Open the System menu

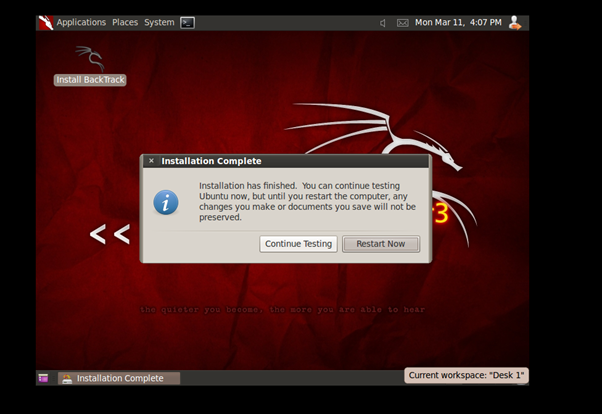click(159, 22)
